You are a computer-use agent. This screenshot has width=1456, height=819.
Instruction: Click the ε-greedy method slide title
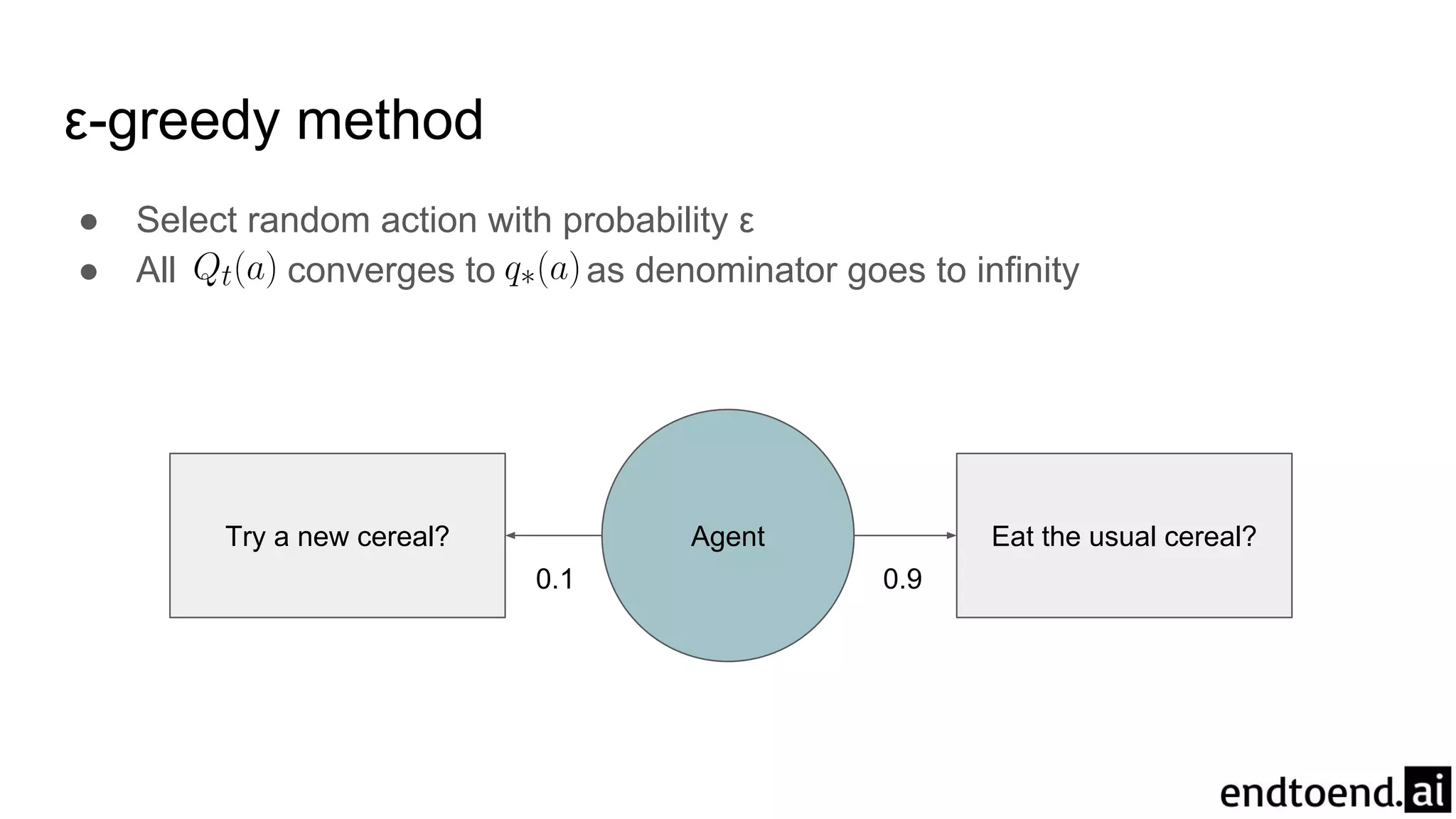pyautogui.click(x=274, y=122)
